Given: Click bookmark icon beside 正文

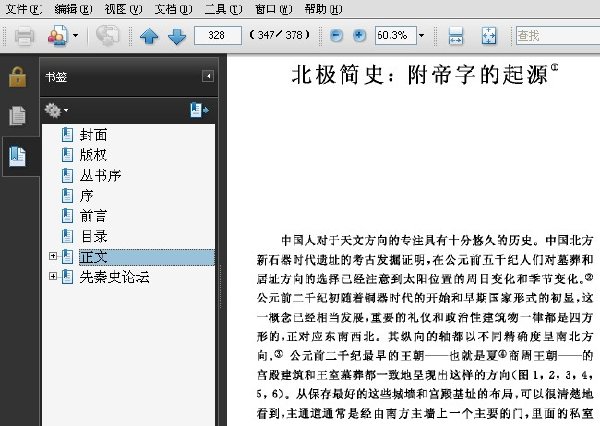Looking at the screenshot, I should [x=67, y=256].
